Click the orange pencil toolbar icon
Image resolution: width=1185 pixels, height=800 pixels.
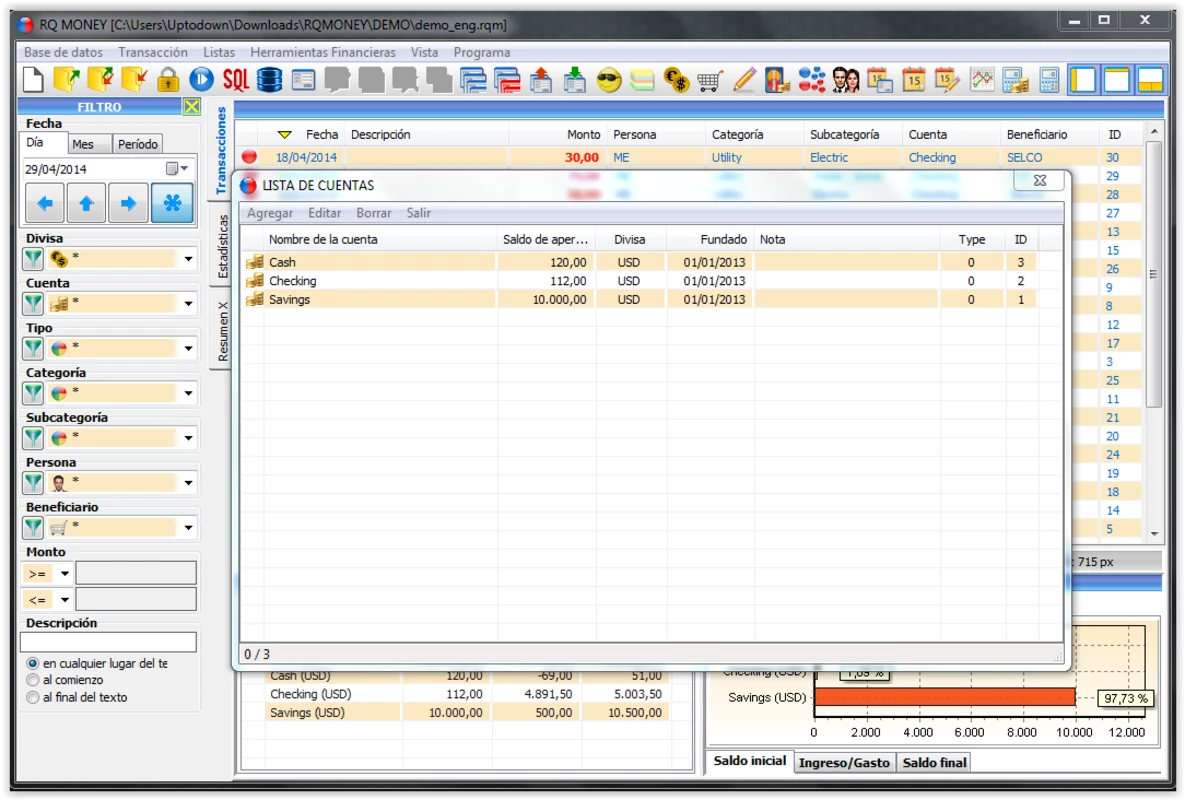coord(744,79)
